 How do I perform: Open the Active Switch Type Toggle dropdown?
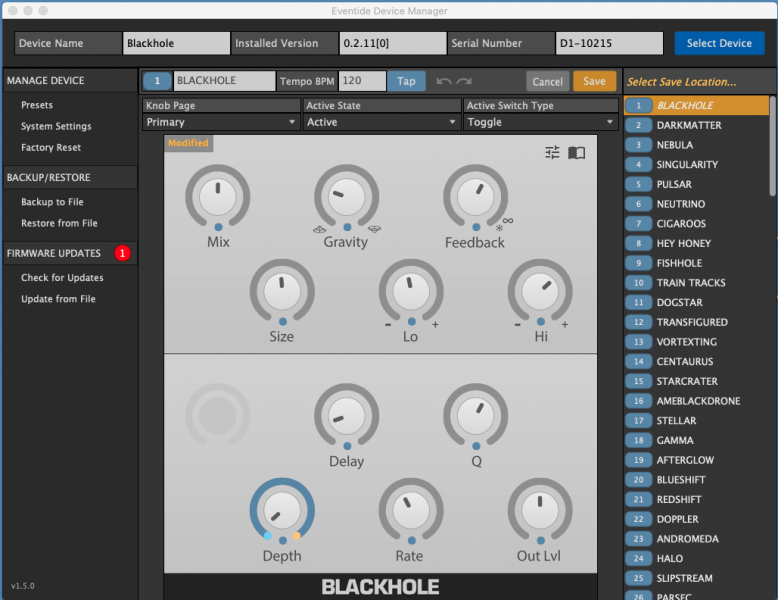[x=540, y=122]
